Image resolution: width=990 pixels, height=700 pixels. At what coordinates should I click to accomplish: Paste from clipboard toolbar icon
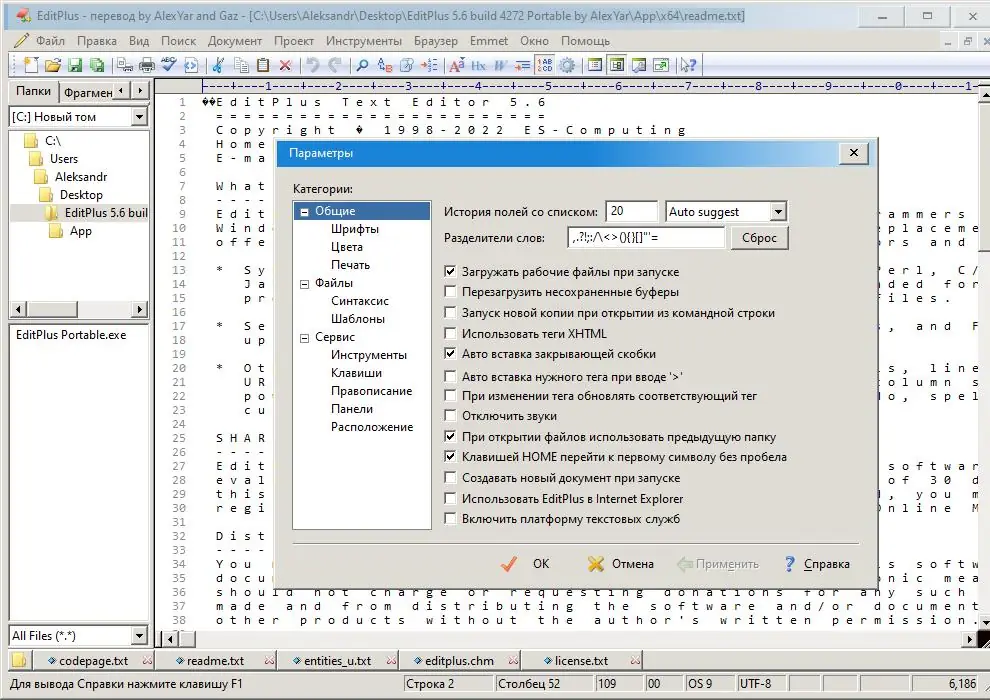[x=263, y=65]
